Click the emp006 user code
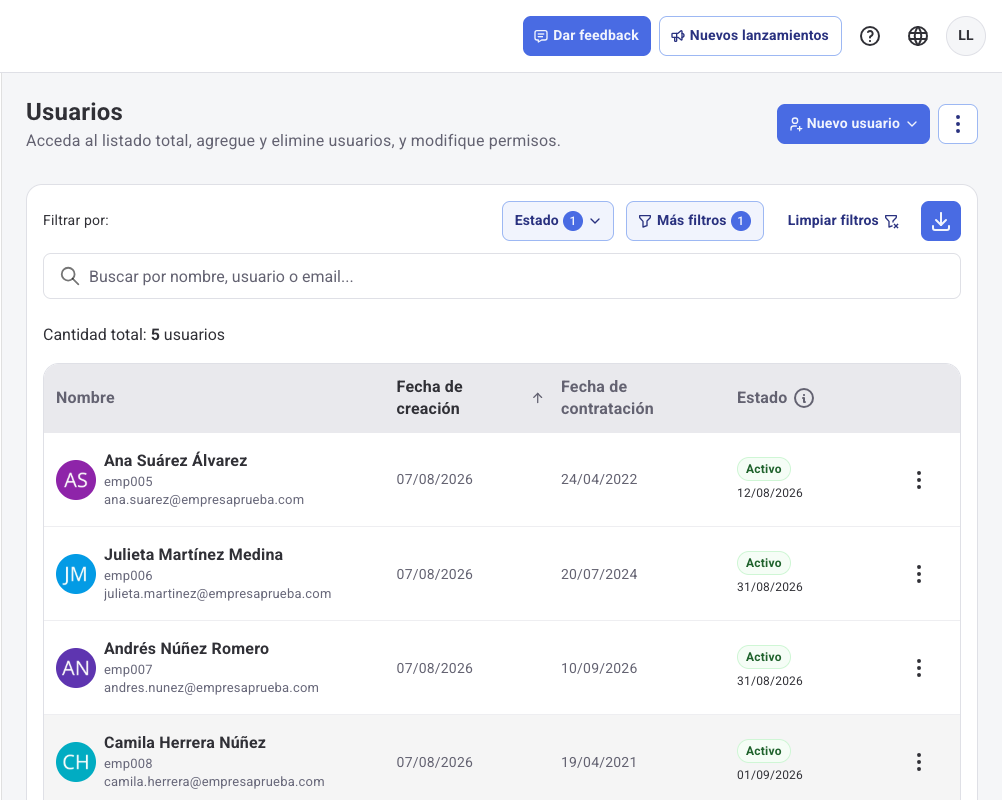 [128, 575]
